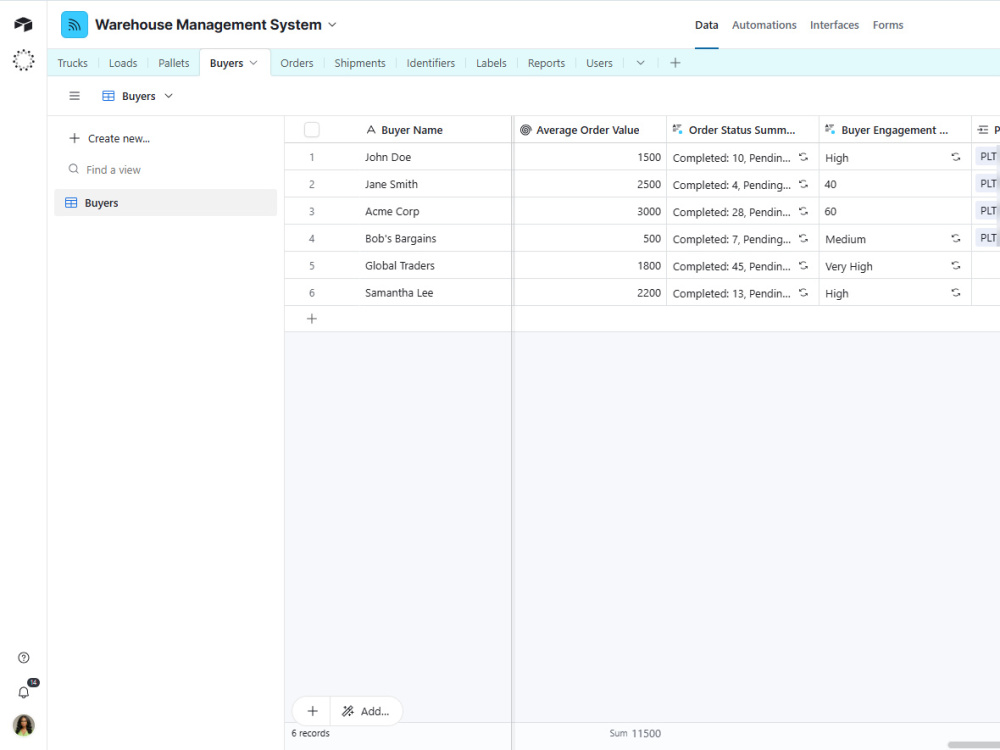The height and width of the screenshot is (750, 1000).
Task: Toggle the select all records checkbox
Action: tap(312, 129)
